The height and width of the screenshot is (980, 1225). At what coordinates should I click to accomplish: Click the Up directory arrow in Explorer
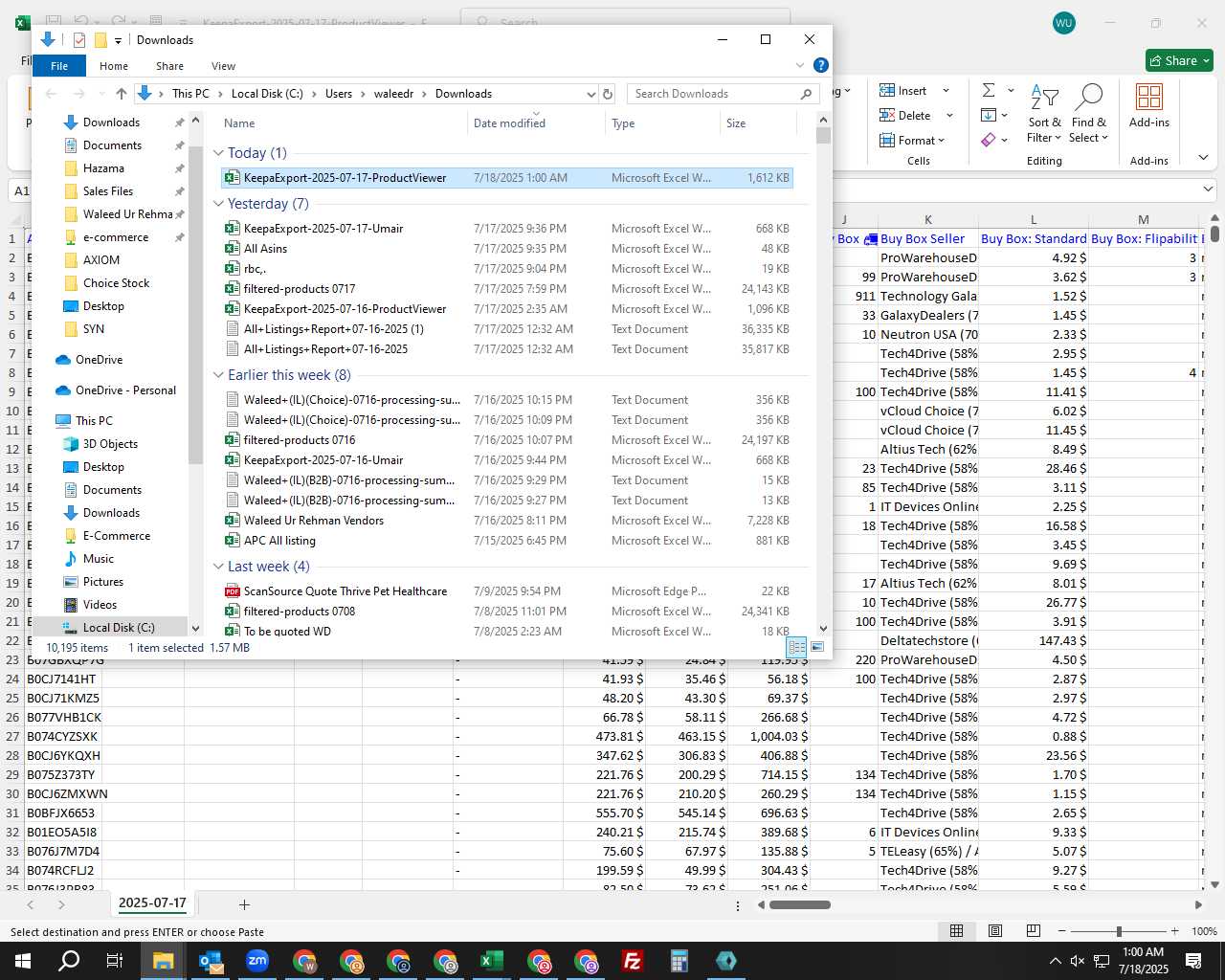click(x=121, y=94)
